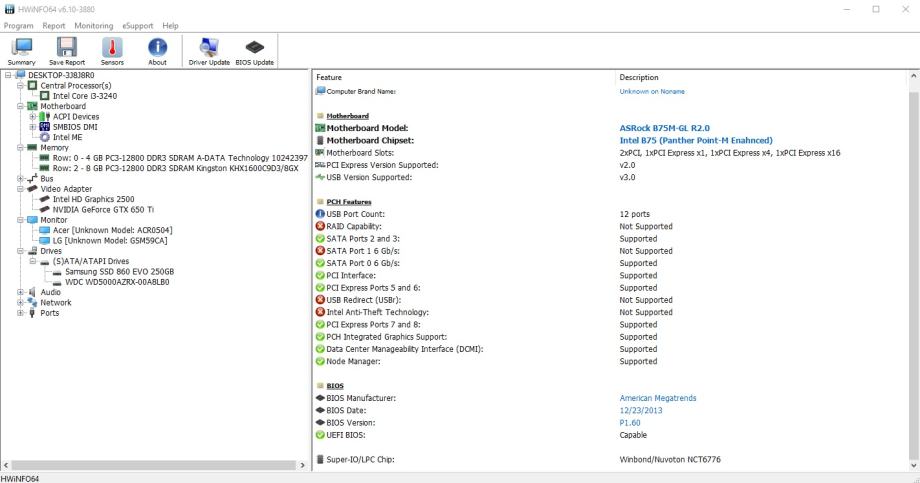This screenshot has height=483, width=920.
Task: Select Samsung SSD 860 EVO 250GB drive
Action: [x=120, y=271]
